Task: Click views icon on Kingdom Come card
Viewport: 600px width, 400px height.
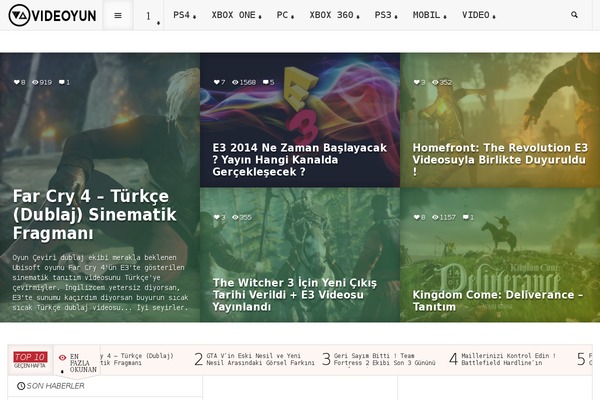Action: pos(435,217)
